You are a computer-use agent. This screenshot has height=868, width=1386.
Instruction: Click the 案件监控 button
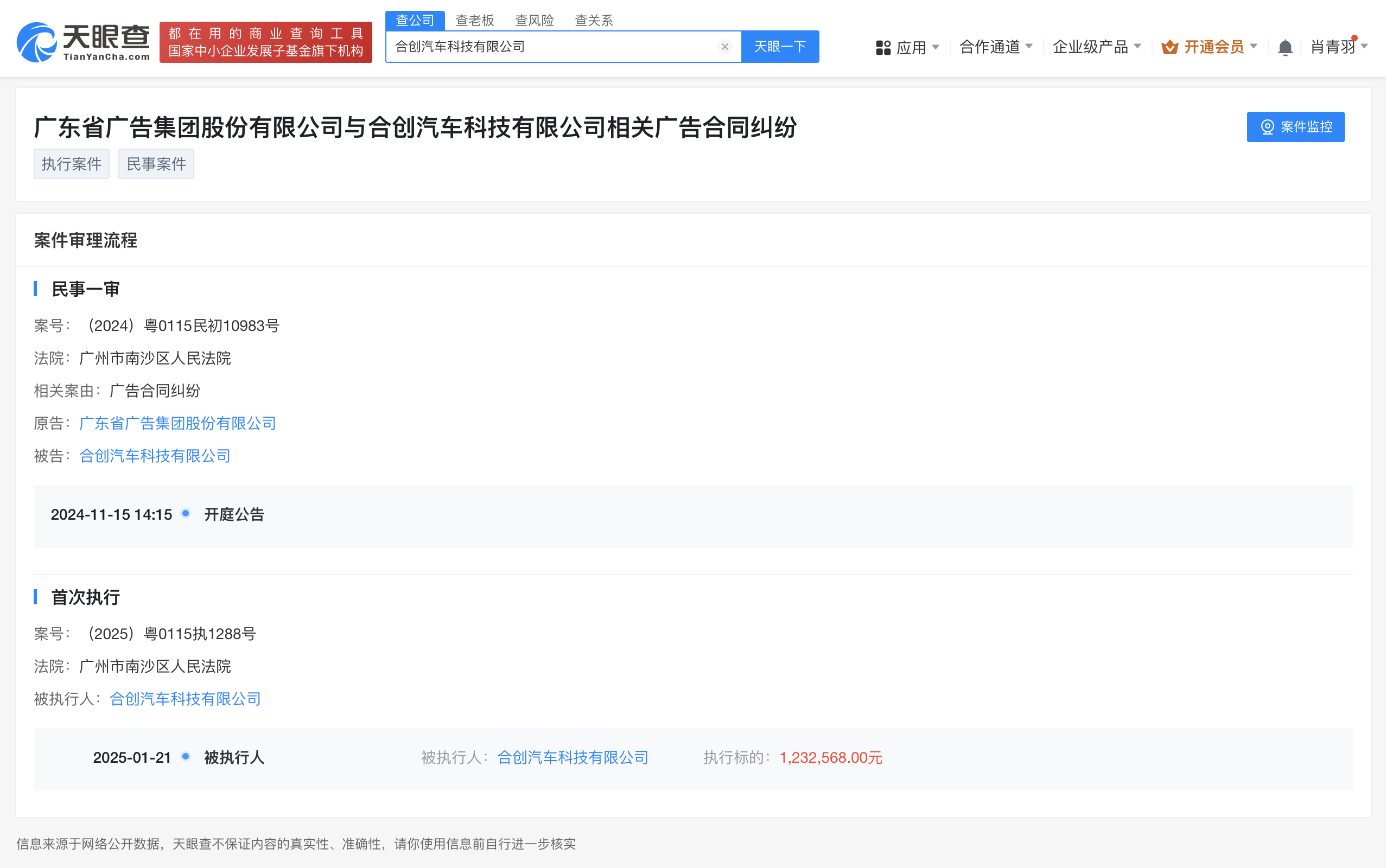click(1295, 127)
